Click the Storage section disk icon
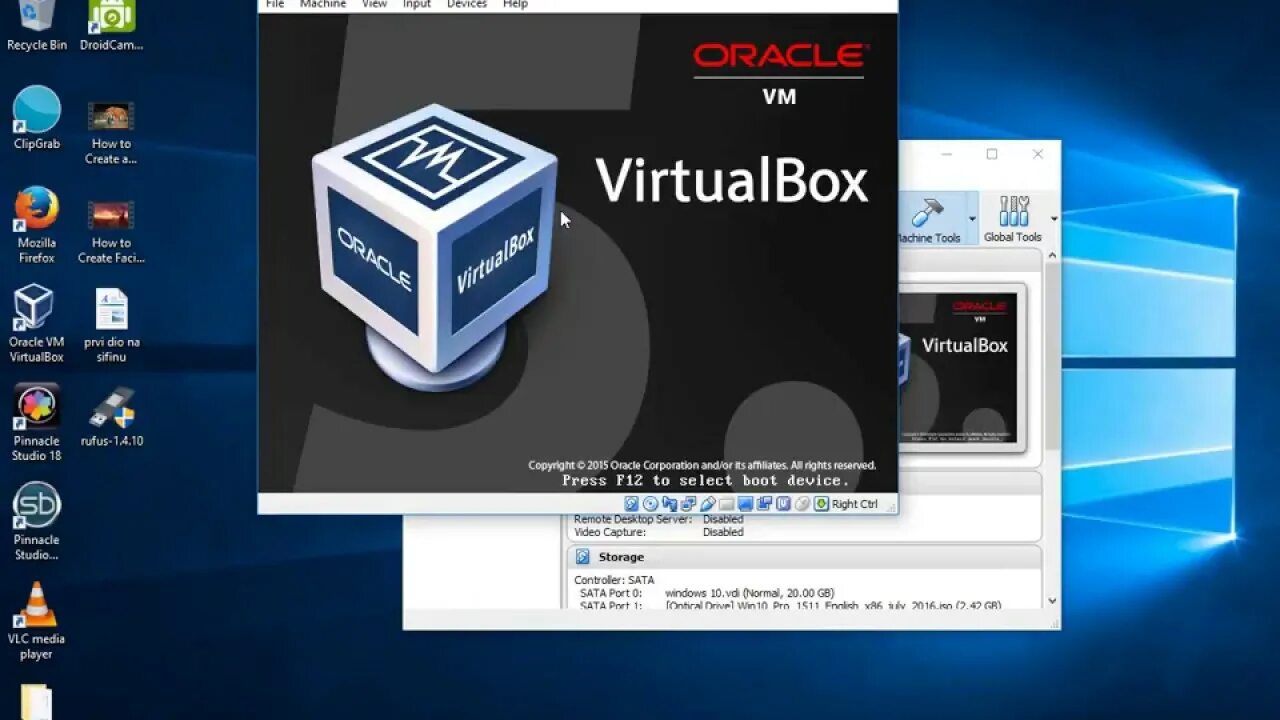1280x720 pixels. (583, 557)
